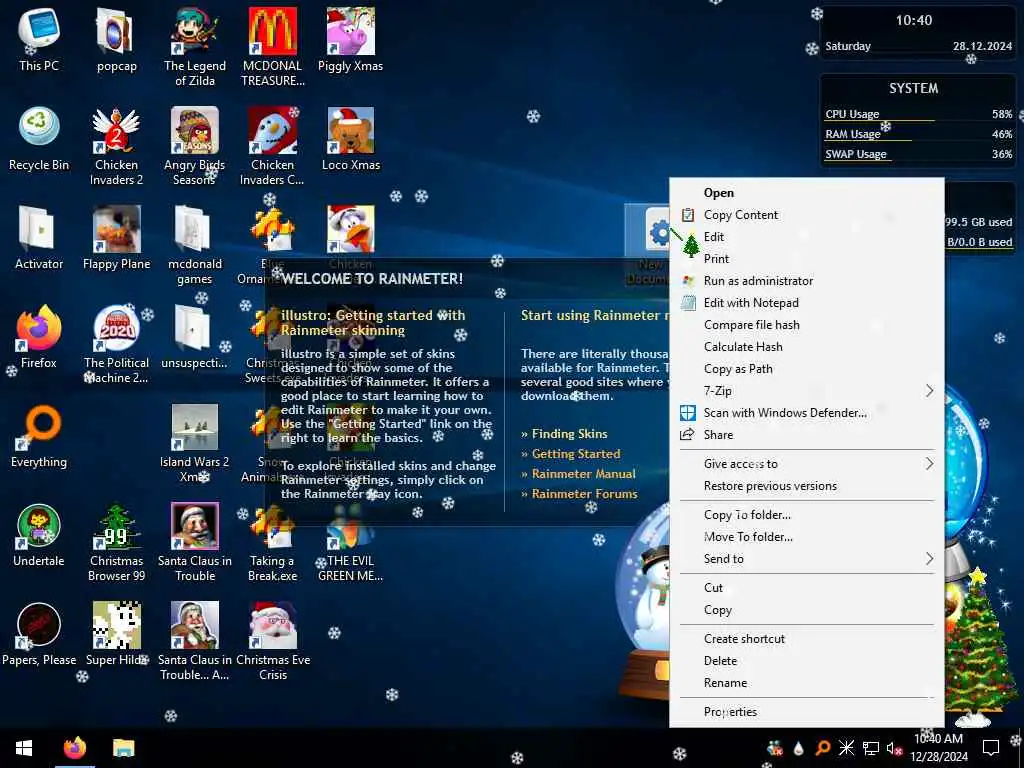Viewport: 1024px width, 768px height.
Task: Select the MCDONAL TREASURE shortcut icon
Action: [273, 46]
